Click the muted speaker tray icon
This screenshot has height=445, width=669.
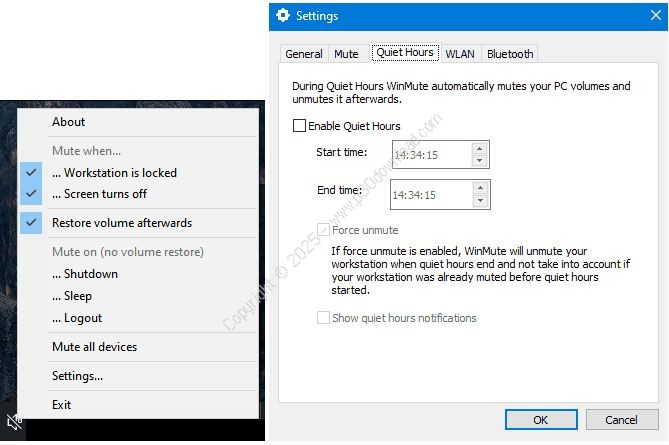(11, 424)
